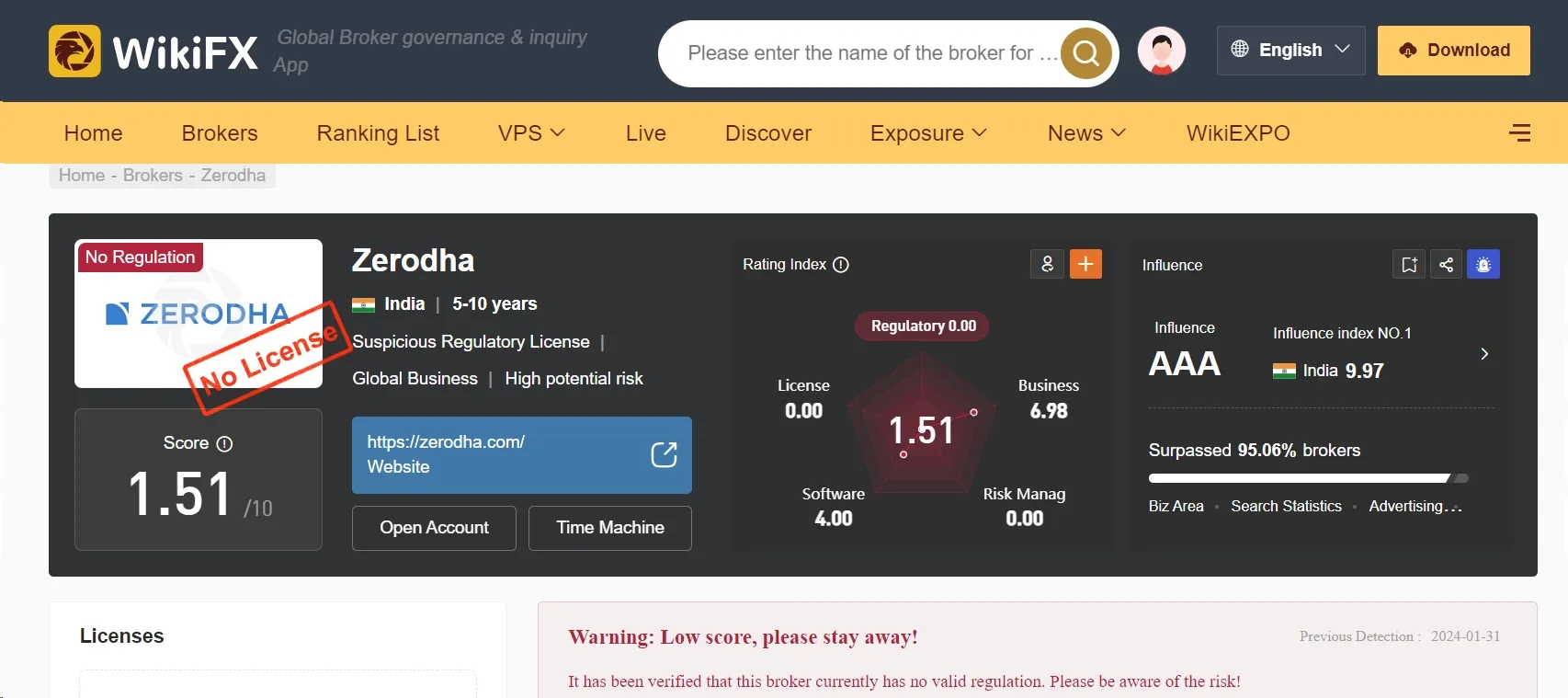Go to the Home nav item

[x=94, y=133]
